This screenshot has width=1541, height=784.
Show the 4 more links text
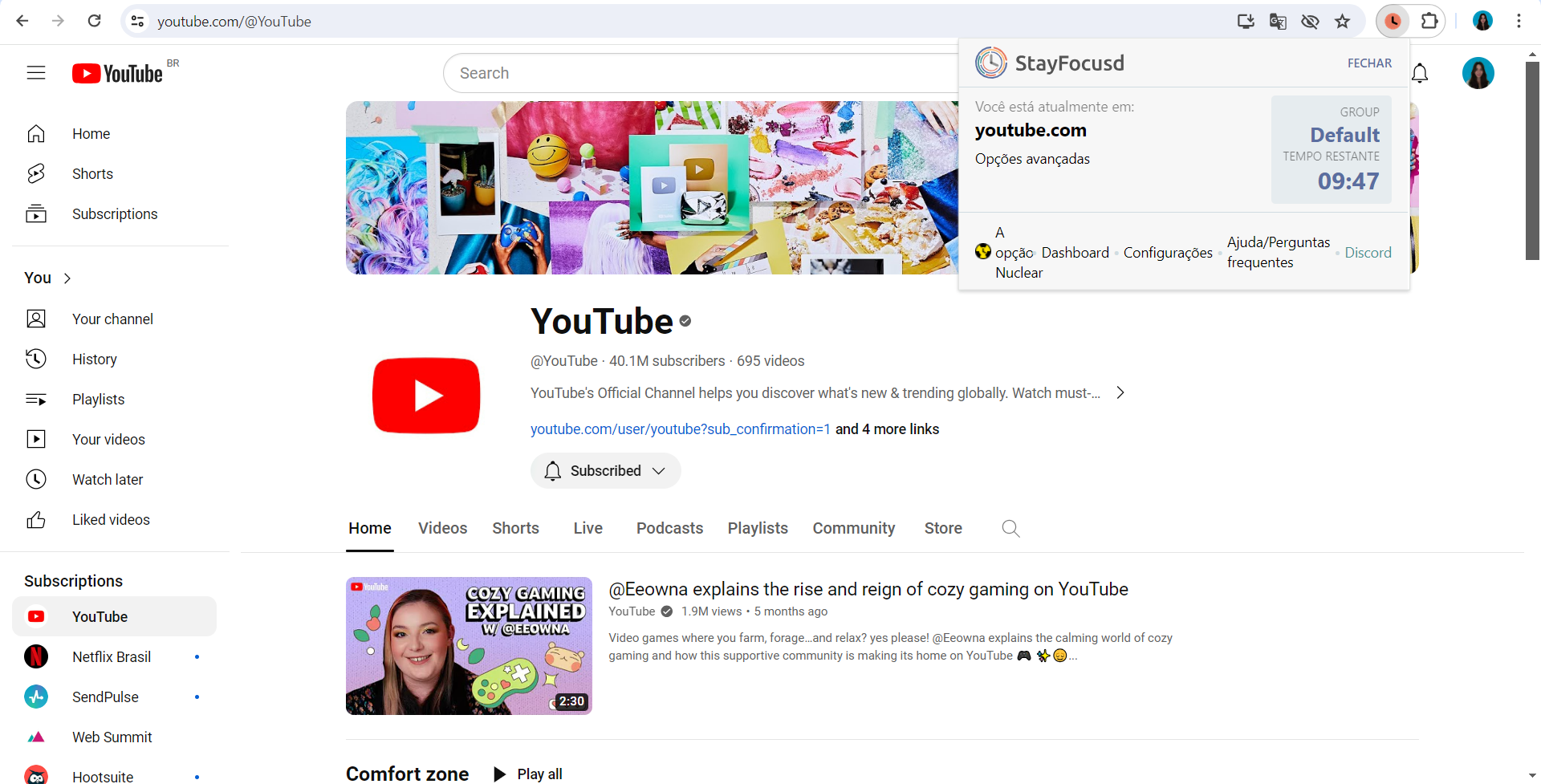pos(887,429)
